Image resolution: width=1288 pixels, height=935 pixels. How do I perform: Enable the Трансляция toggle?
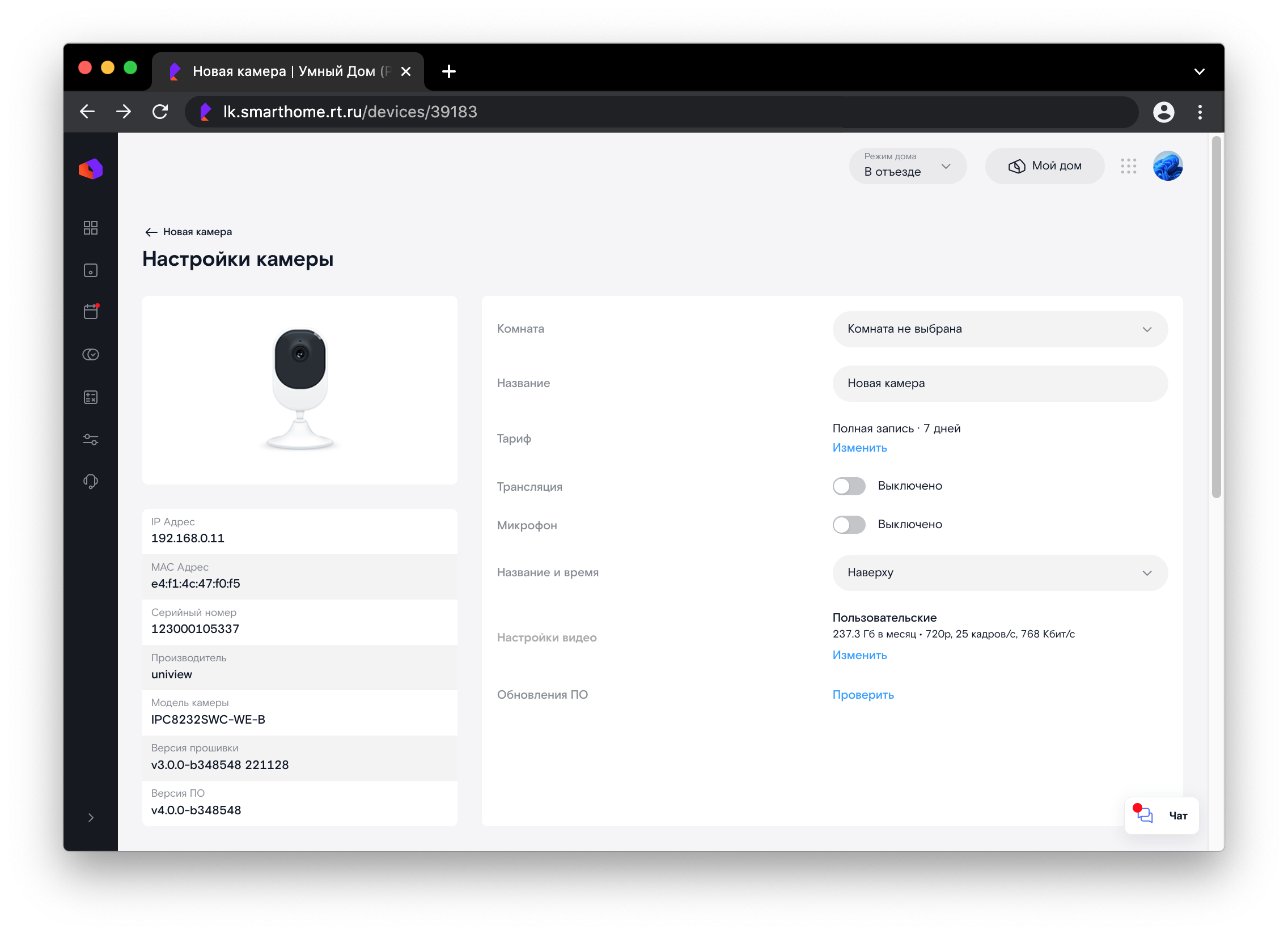pyautogui.click(x=849, y=486)
